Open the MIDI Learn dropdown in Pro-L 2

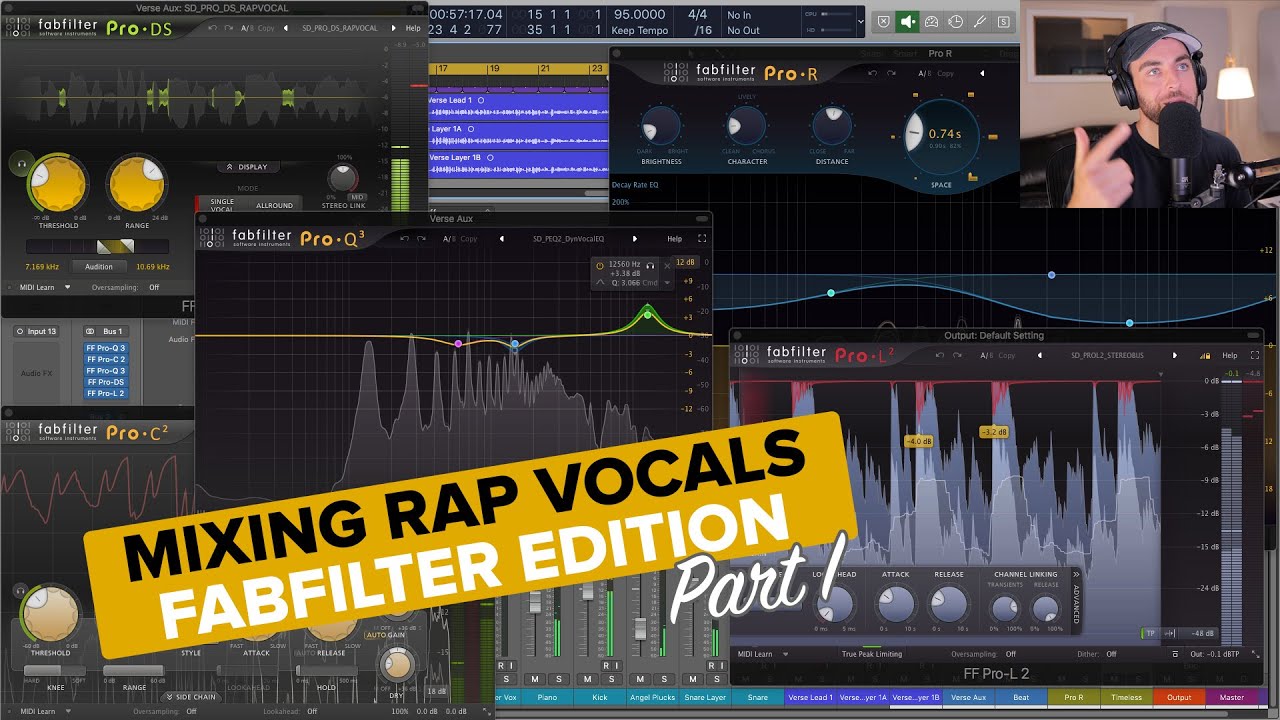pos(760,654)
